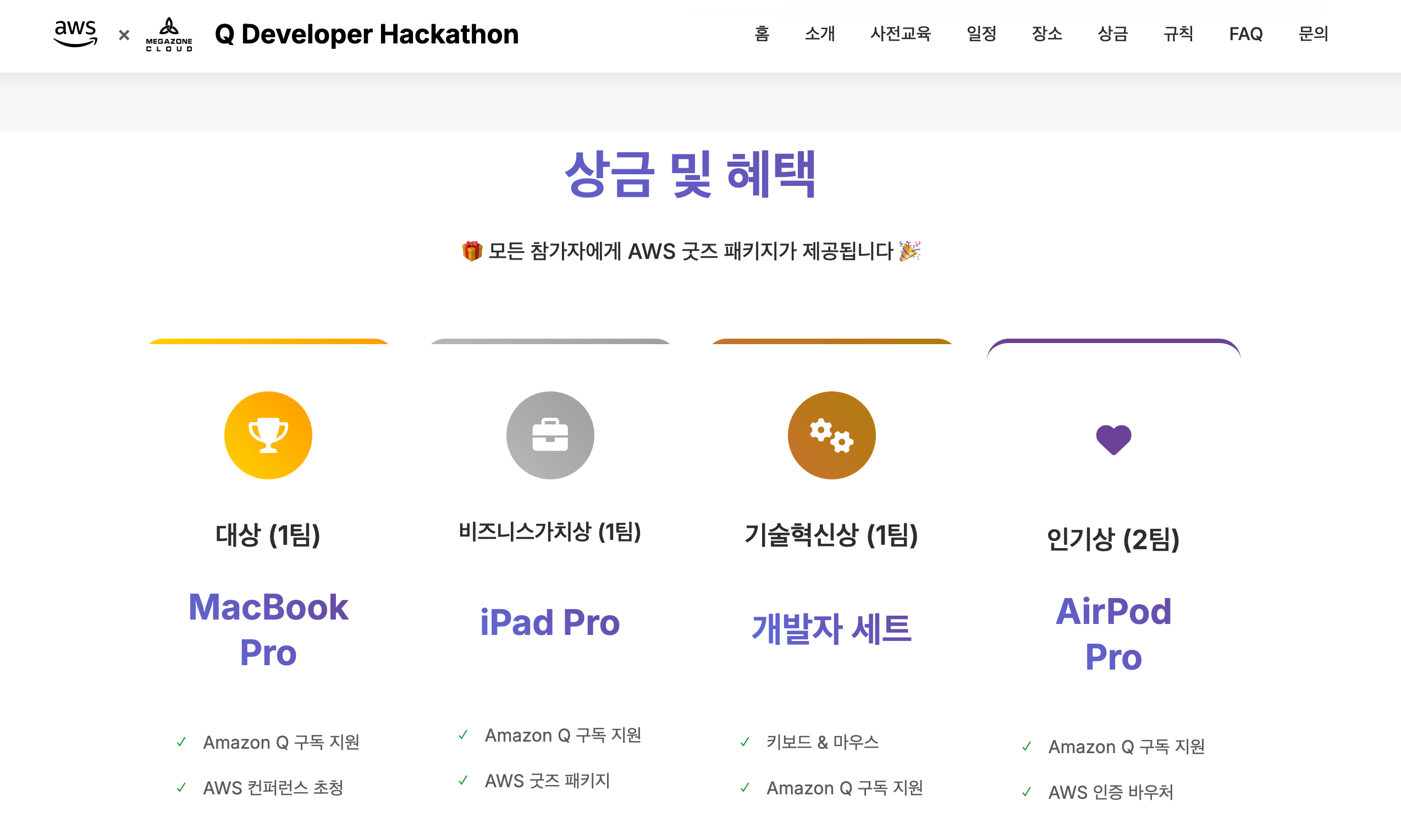Image resolution: width=1401 pixels, height=840 pixels.
Task: Go to the 소개 section
Action: pyautogui.click(x=819, y=34)
